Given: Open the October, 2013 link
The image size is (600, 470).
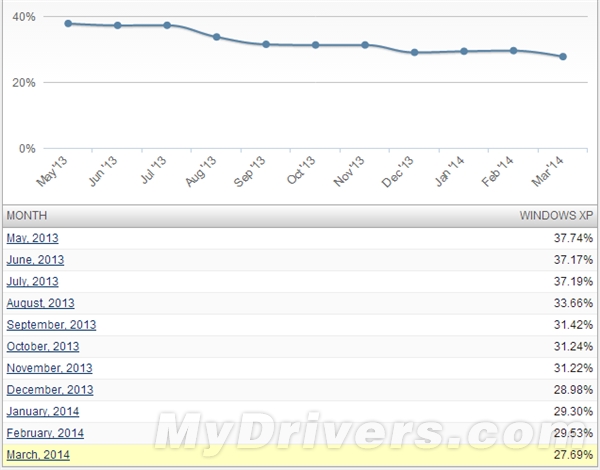Looking at the screenshot, I should pos(43,346).
